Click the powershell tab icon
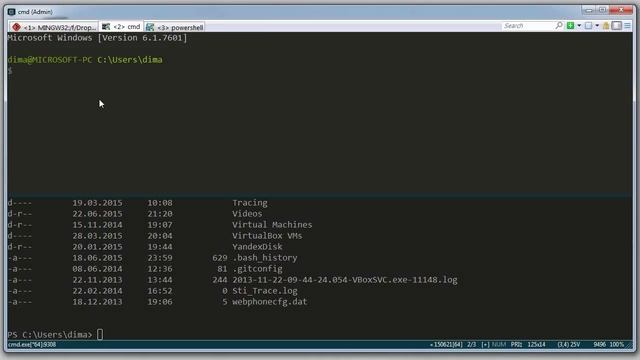 tap(150, 27)
